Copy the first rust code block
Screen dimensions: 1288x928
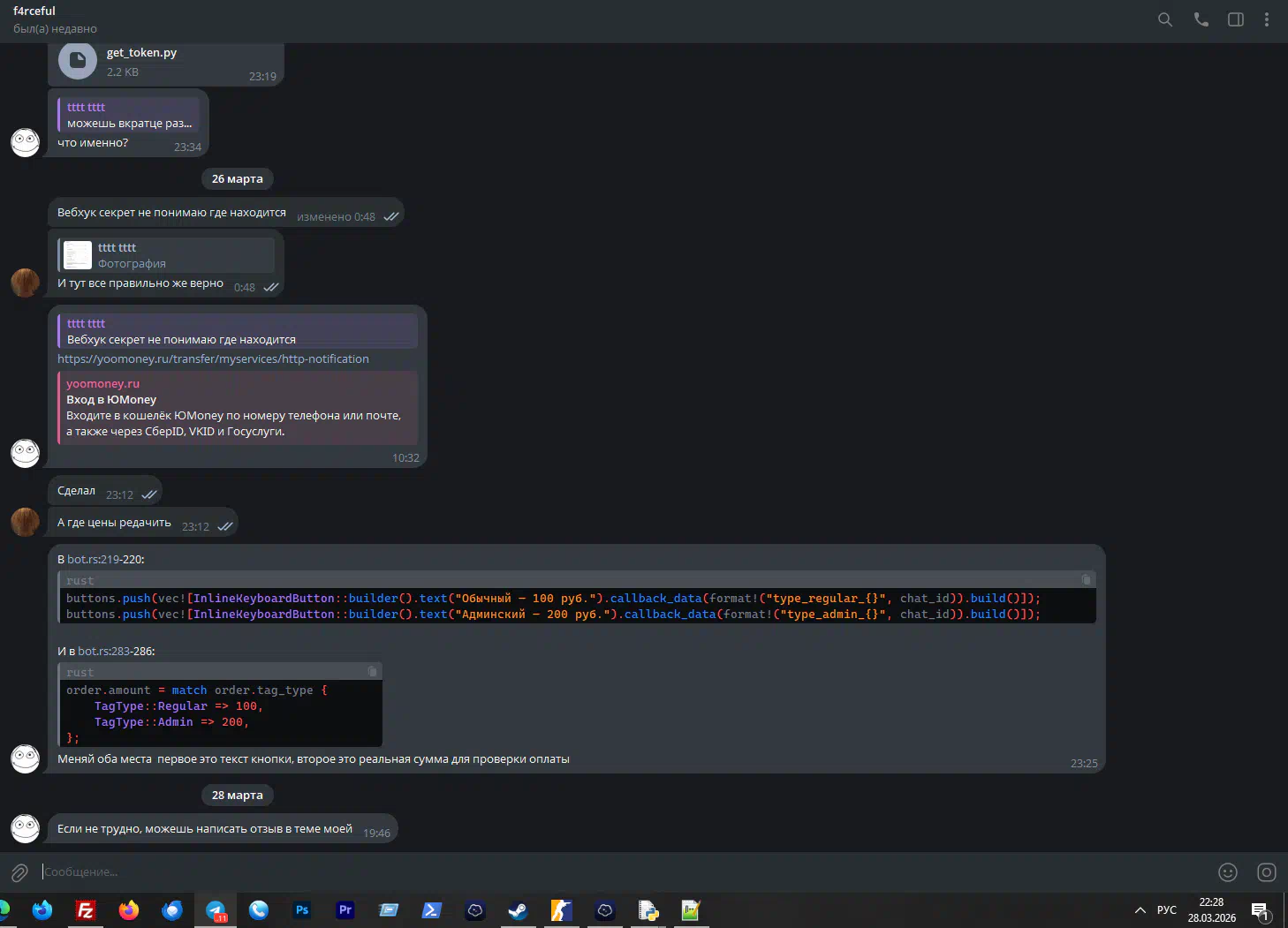point(1086,580)
